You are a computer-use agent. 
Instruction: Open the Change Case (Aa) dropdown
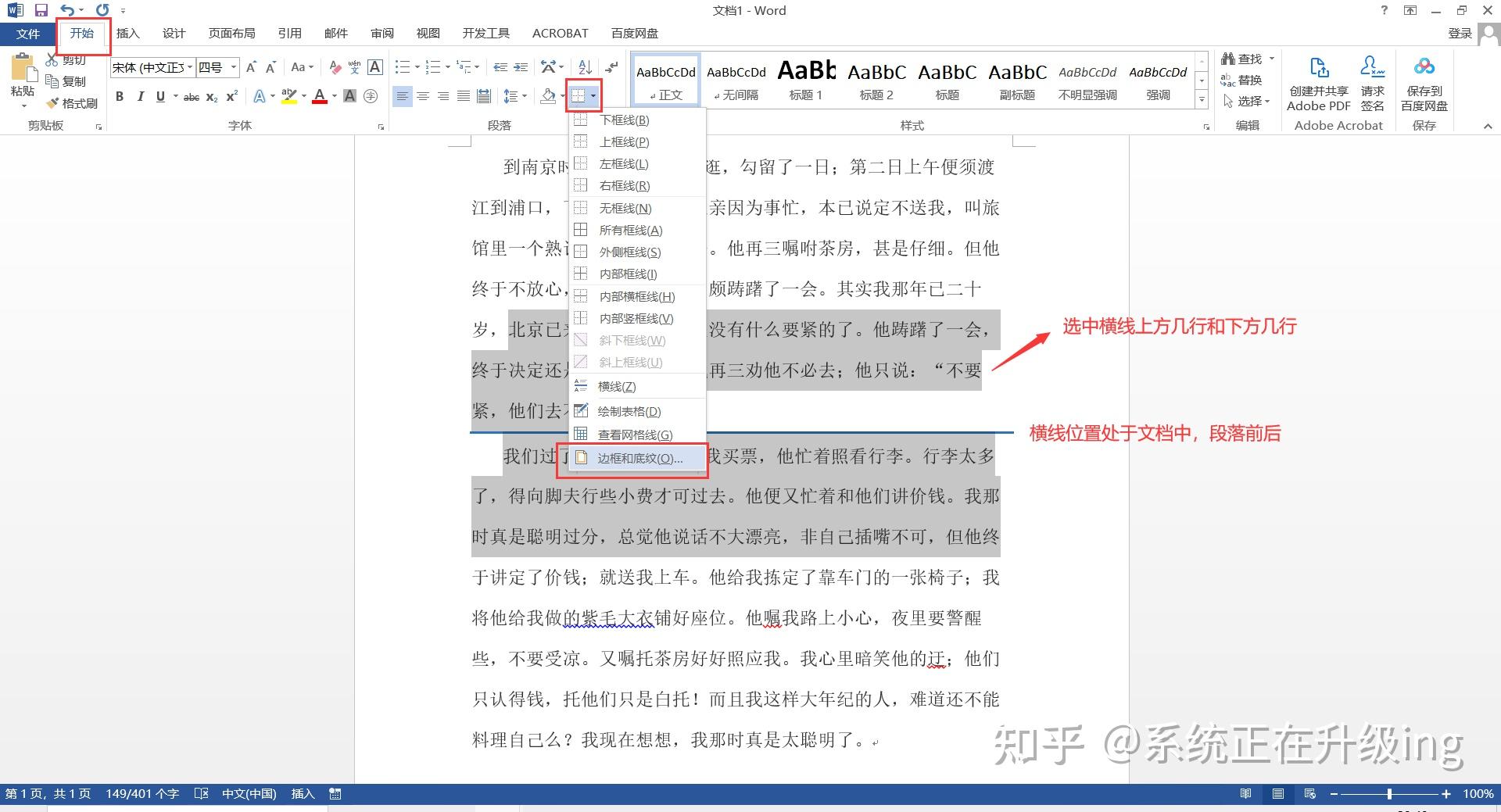pyautogui.click(x=302, y=68)
